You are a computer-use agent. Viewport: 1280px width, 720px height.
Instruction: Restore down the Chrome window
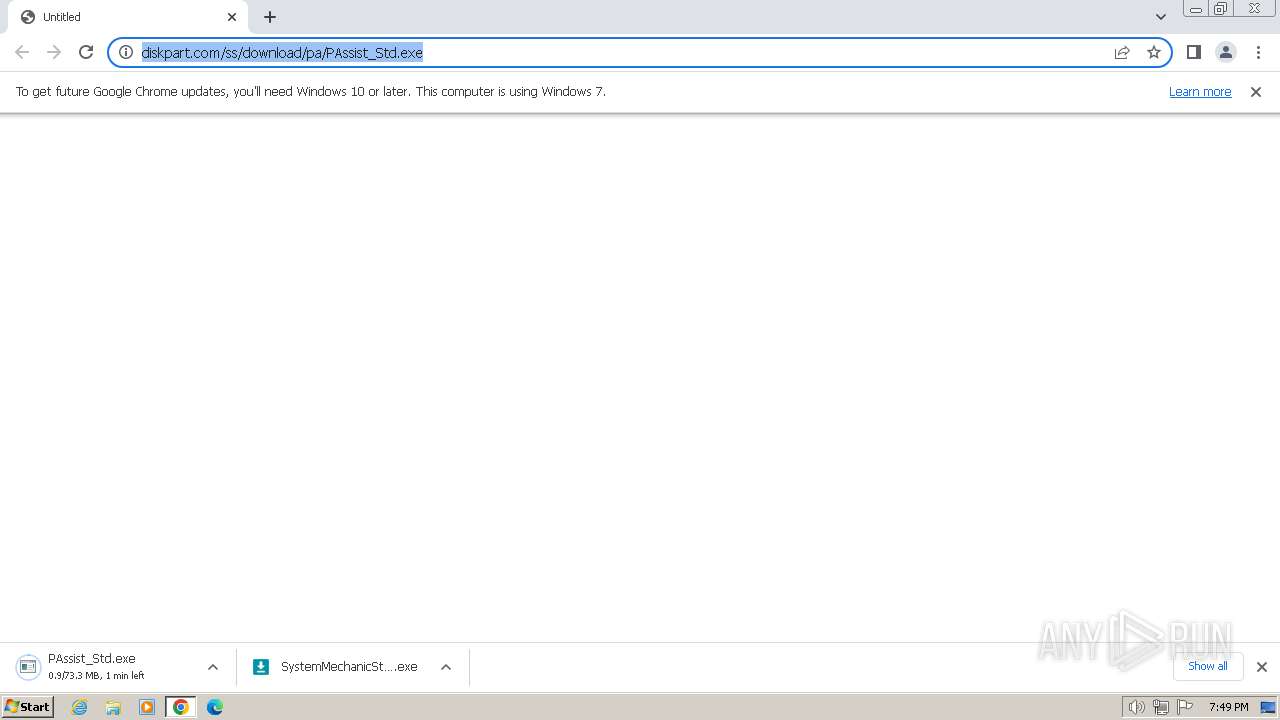1221,9
